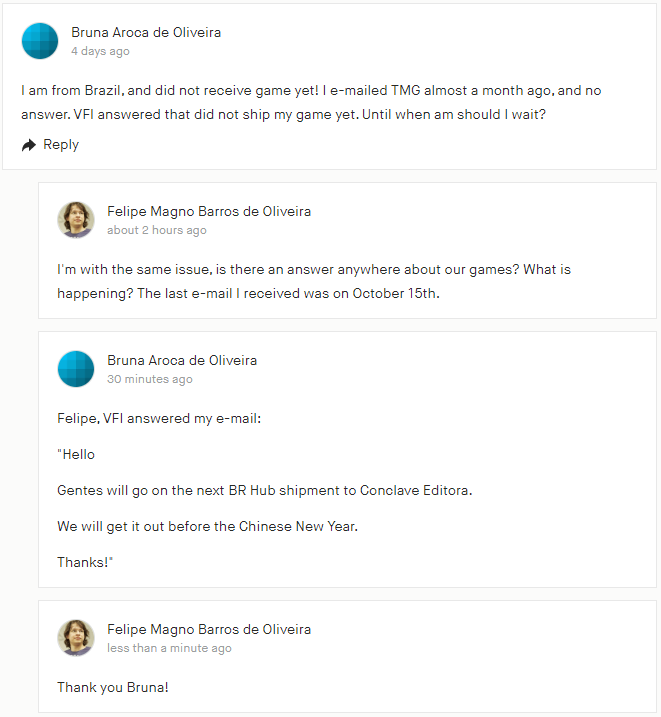Click Bruna's name on the 30-minutes-ago reply
The height and width of the screenshot is (717, 661).
point(182,360)
